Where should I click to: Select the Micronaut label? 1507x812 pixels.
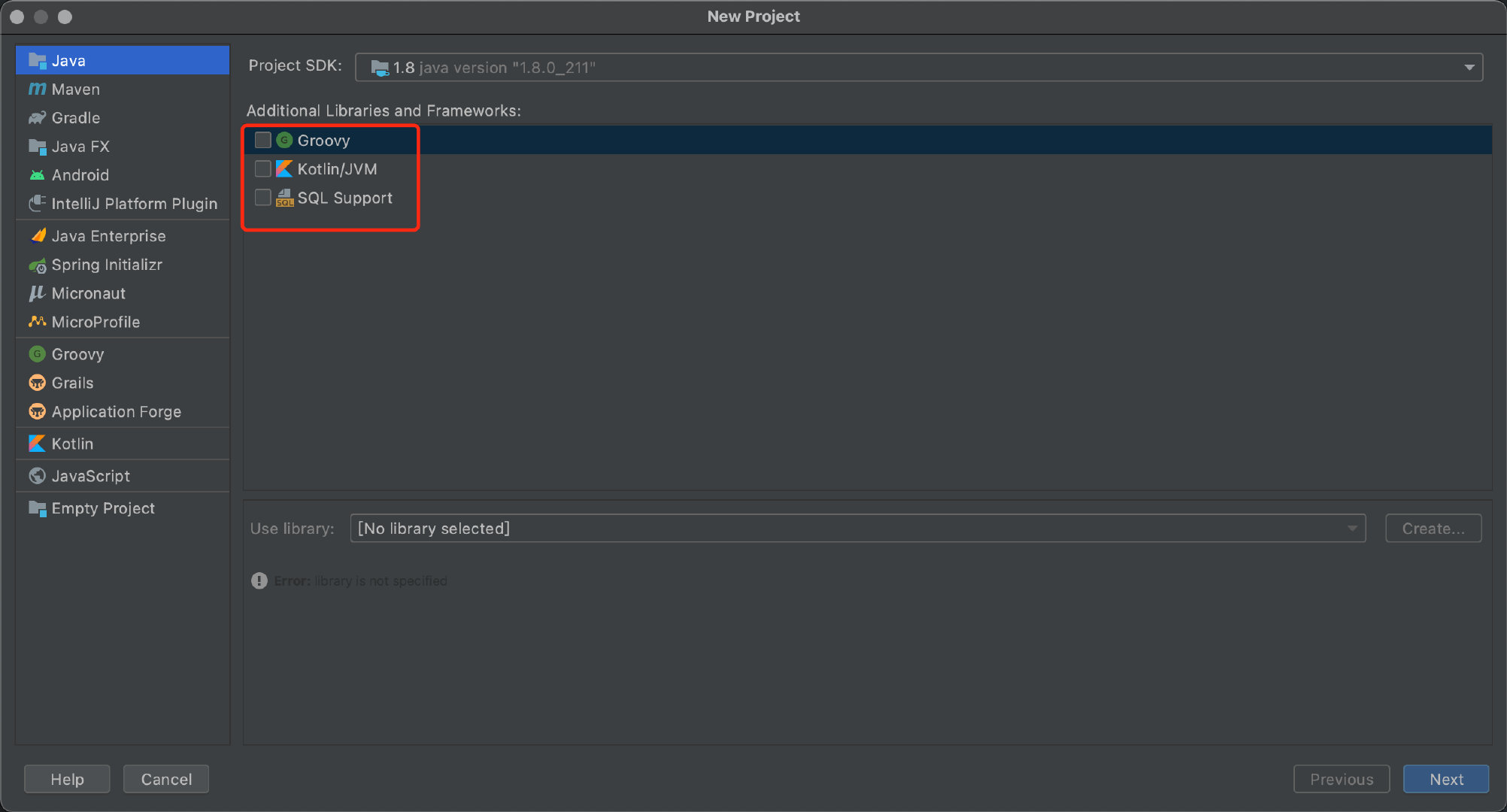[x=89, y=293]
